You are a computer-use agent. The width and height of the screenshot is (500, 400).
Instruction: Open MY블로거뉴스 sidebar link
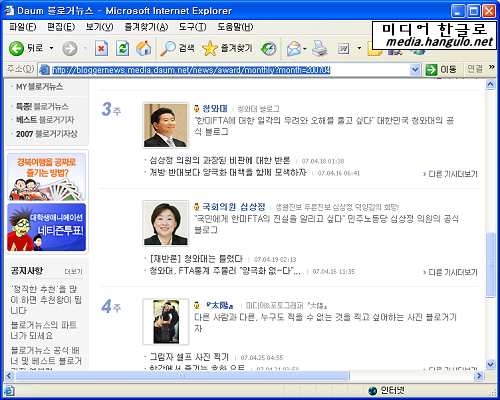[x=39, y=87]
